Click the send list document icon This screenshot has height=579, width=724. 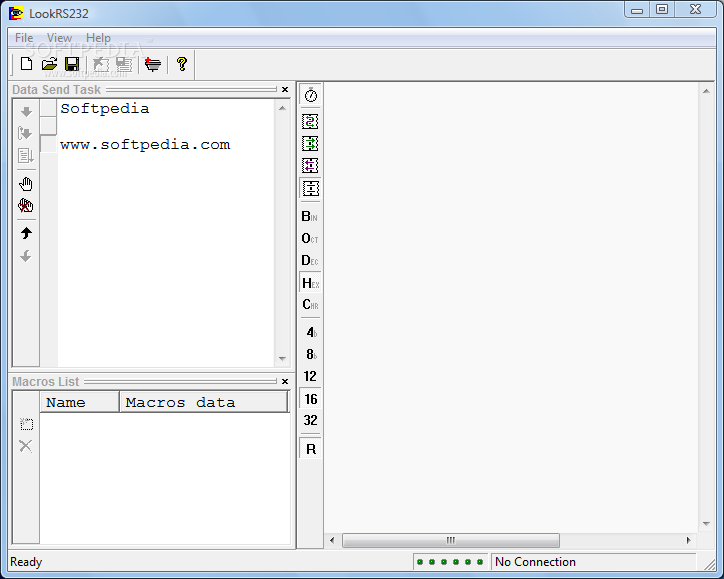25,156
